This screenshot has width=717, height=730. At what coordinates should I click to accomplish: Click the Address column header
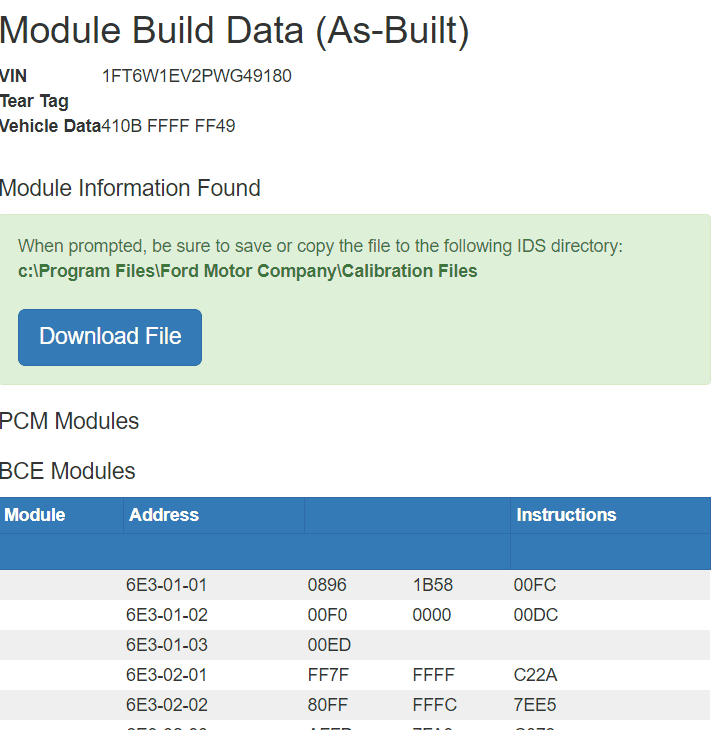point(164,515)
